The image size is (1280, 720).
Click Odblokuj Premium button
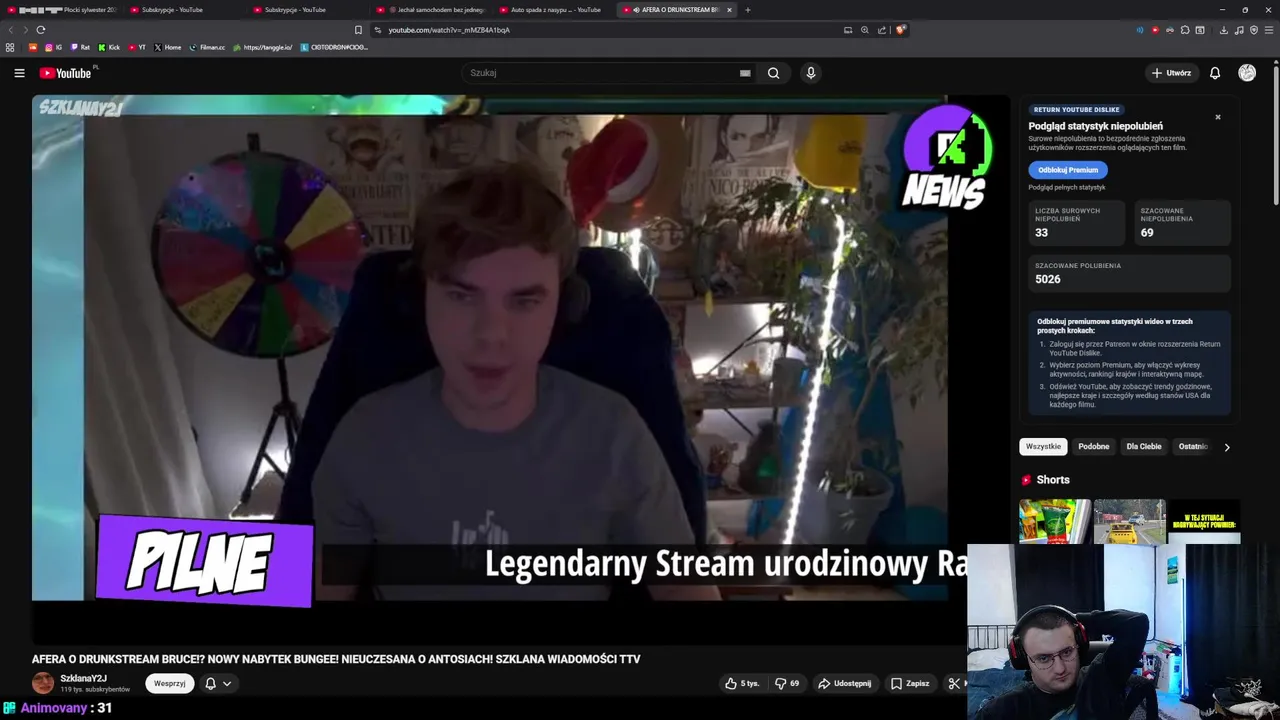1068,170
